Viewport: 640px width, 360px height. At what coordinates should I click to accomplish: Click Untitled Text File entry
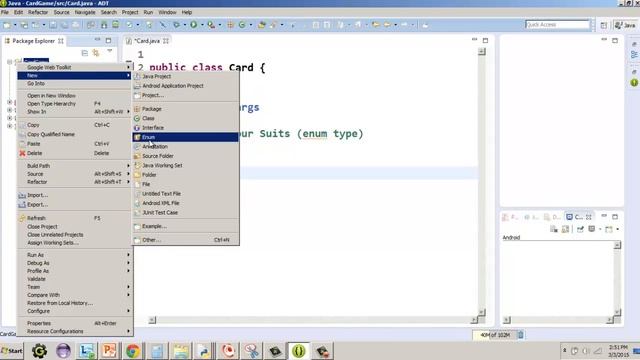coord(185,193)
